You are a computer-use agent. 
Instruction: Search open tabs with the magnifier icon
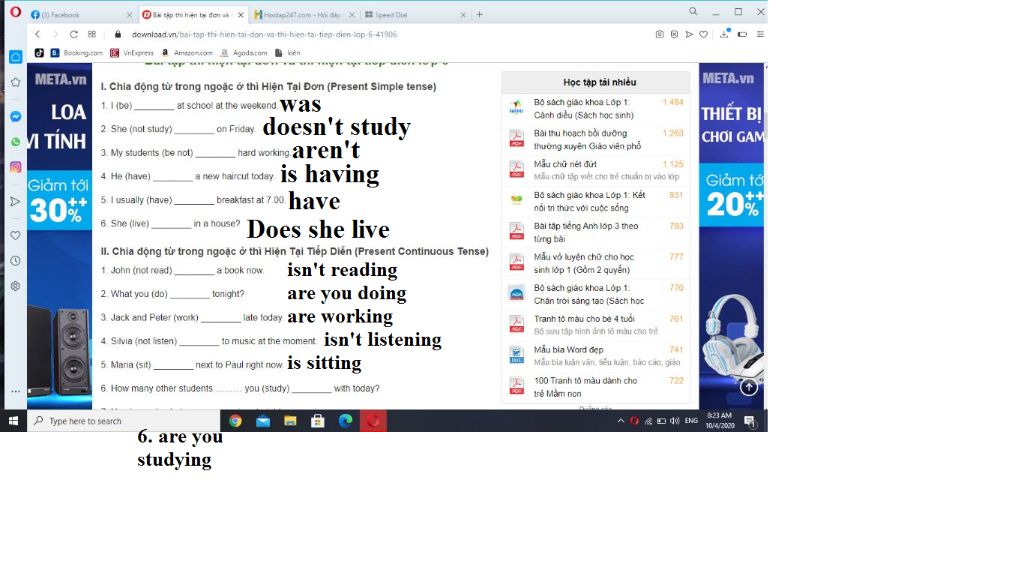coord(693,12)
